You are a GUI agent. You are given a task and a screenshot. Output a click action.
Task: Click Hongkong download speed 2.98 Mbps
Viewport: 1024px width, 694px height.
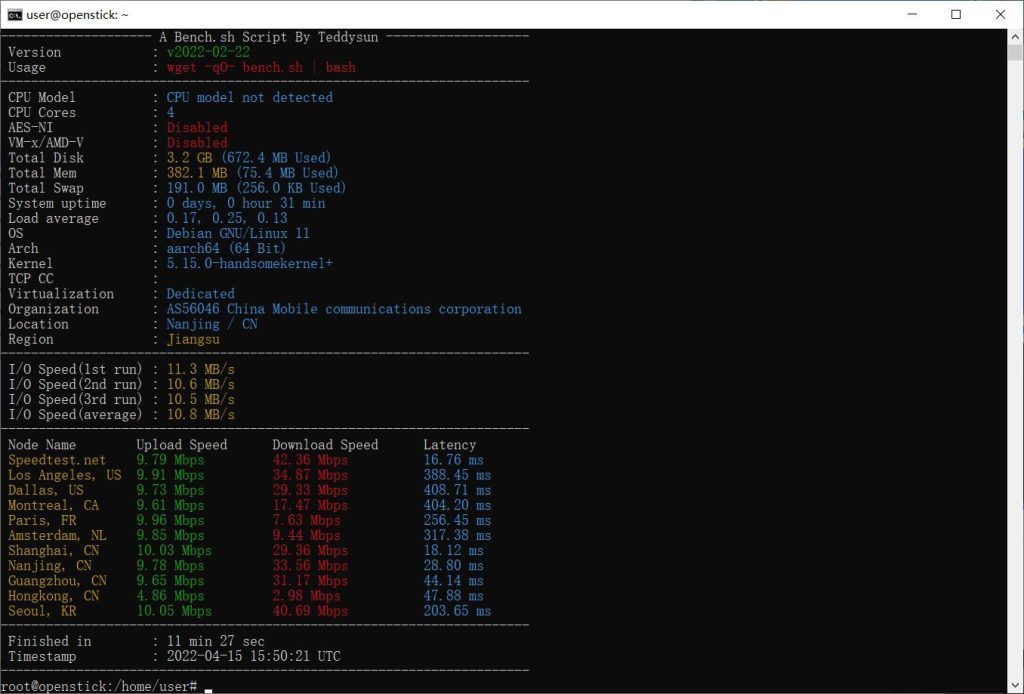click(306, 595)
